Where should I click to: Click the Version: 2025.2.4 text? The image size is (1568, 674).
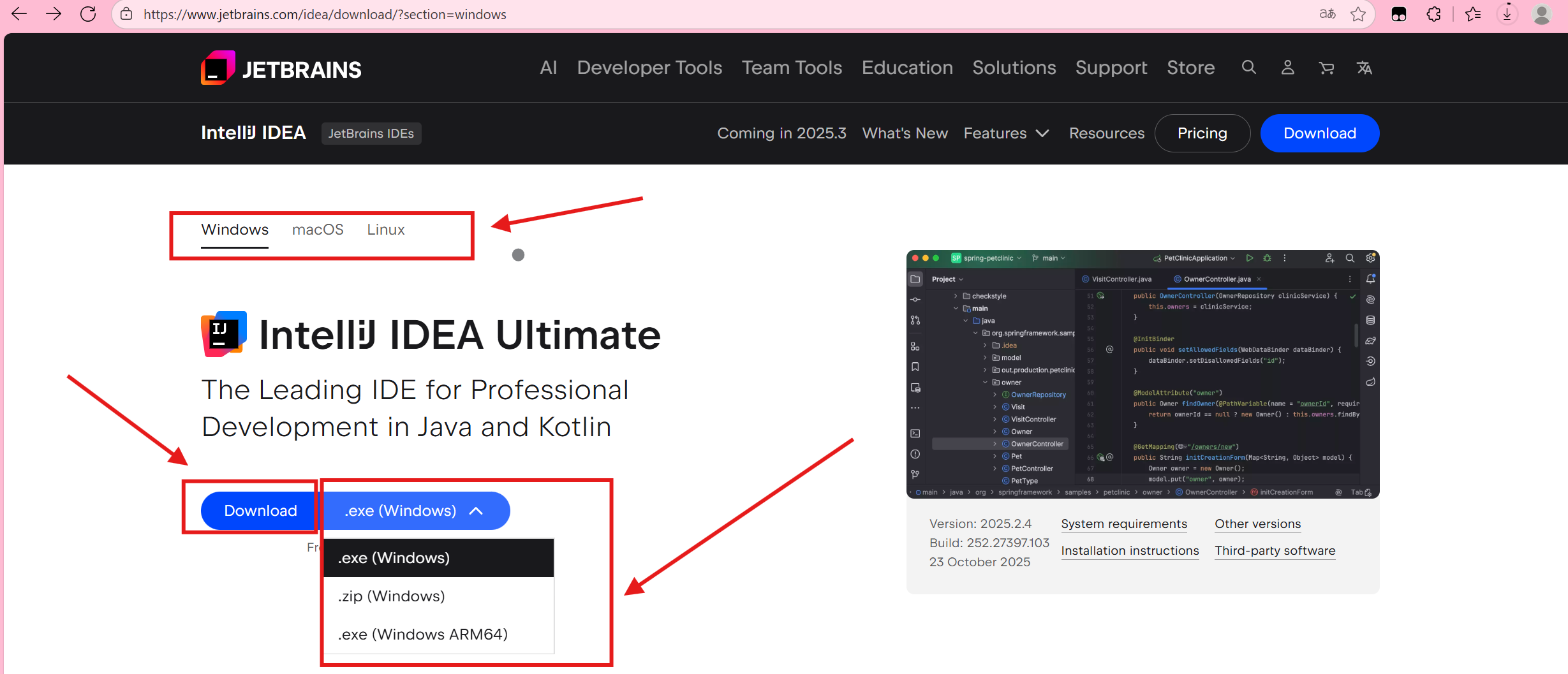point(980,524)
